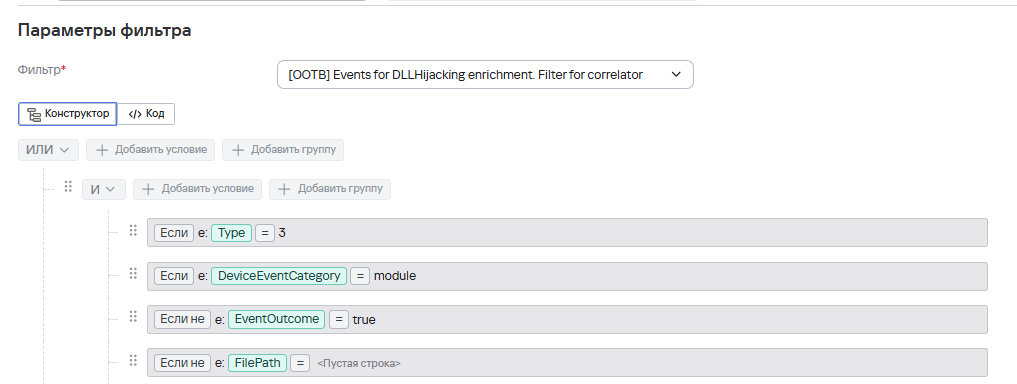
Task: Switch to the Код tab
Action: pyautogui.click(x=146, y=114)
